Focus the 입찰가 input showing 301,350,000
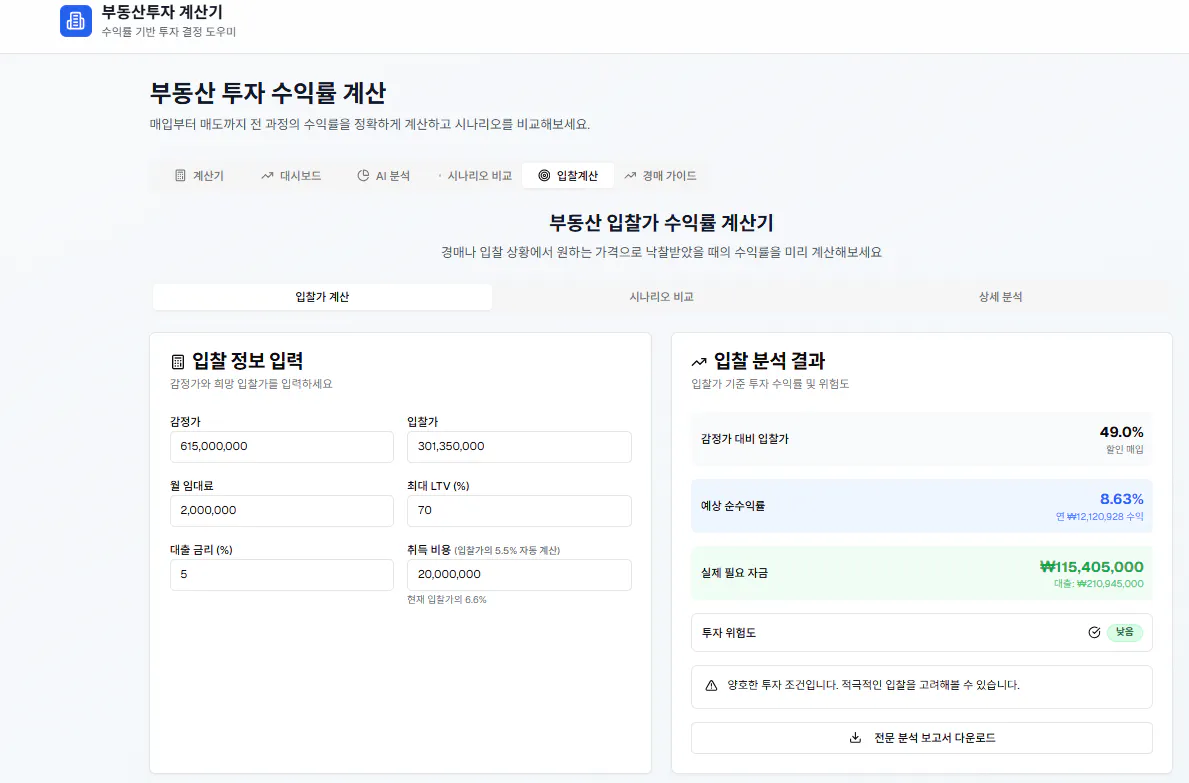 tap(519, 446)
